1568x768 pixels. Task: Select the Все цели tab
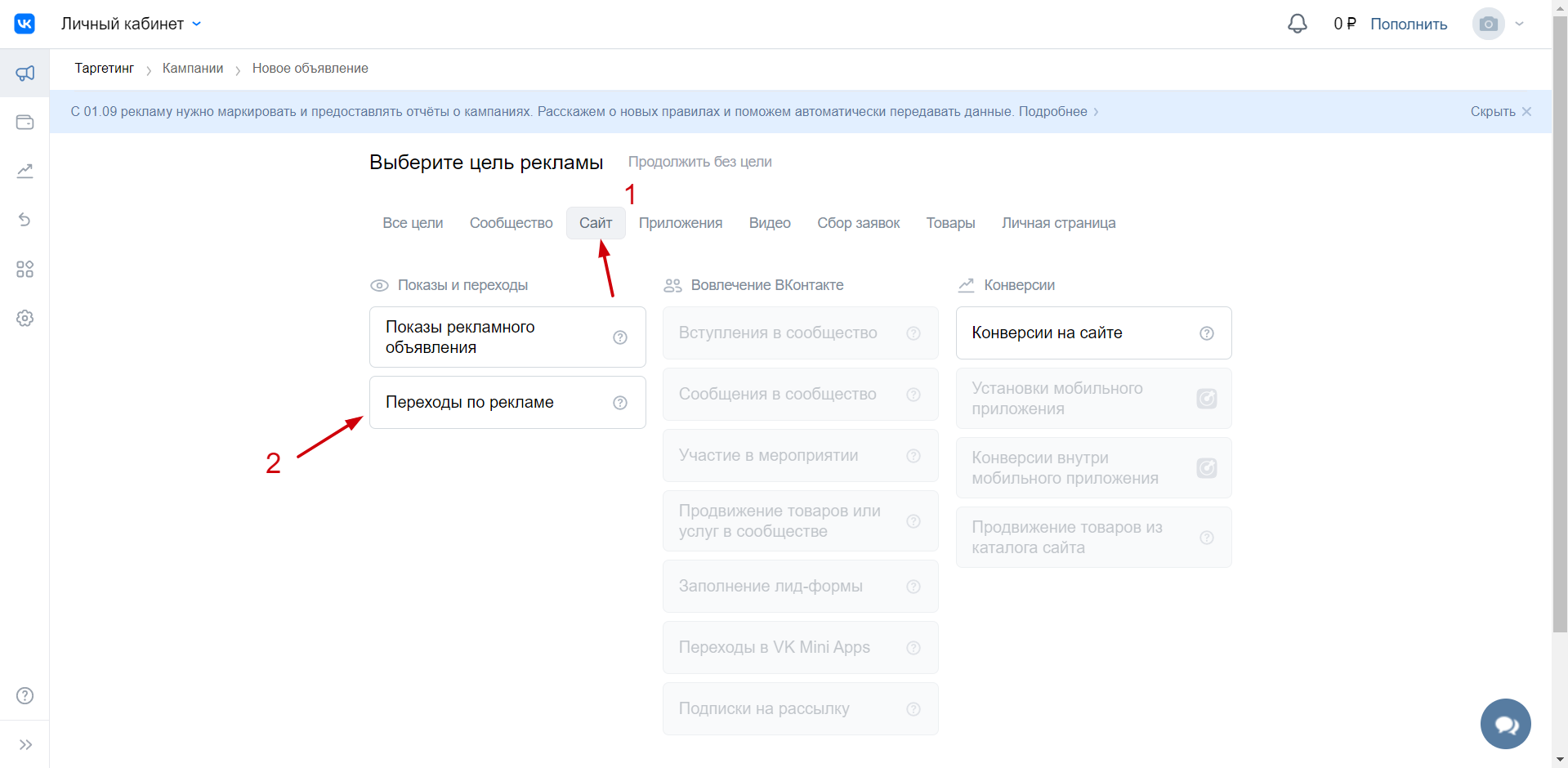point(413,223)
